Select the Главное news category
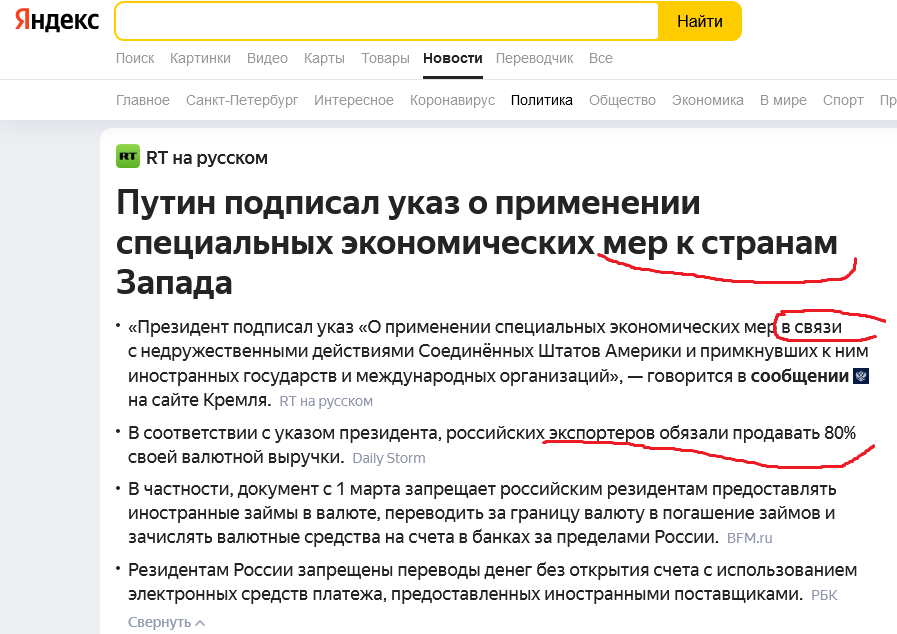Image resolution: width=897 pixels, height=634 pixels. click(143, 100)
